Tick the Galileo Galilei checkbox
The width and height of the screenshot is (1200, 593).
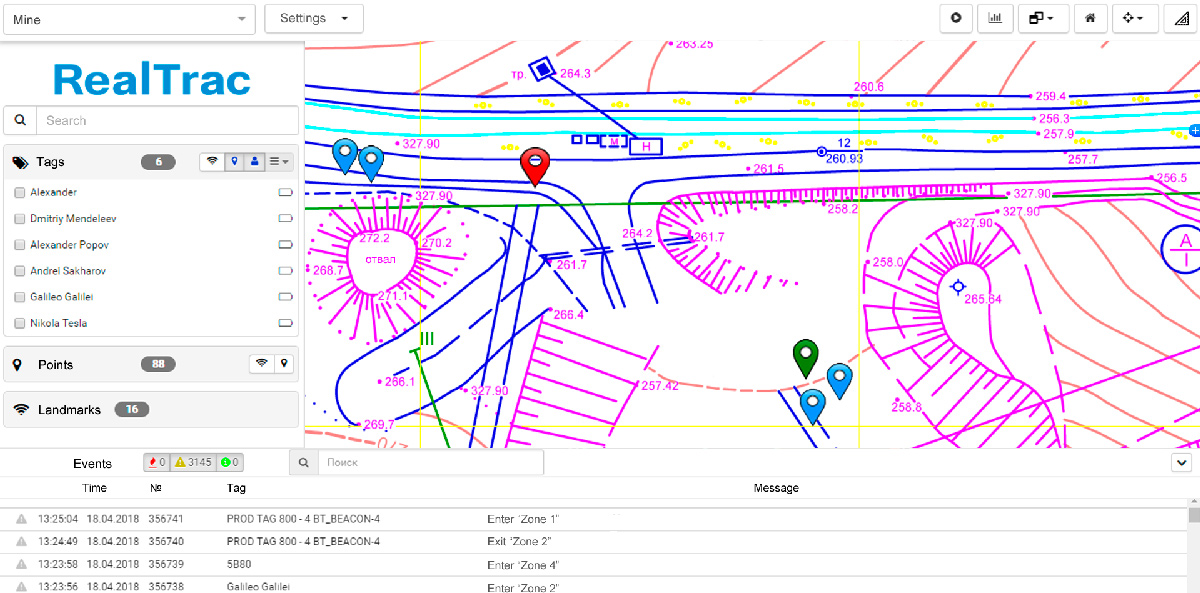pos(20,297)
